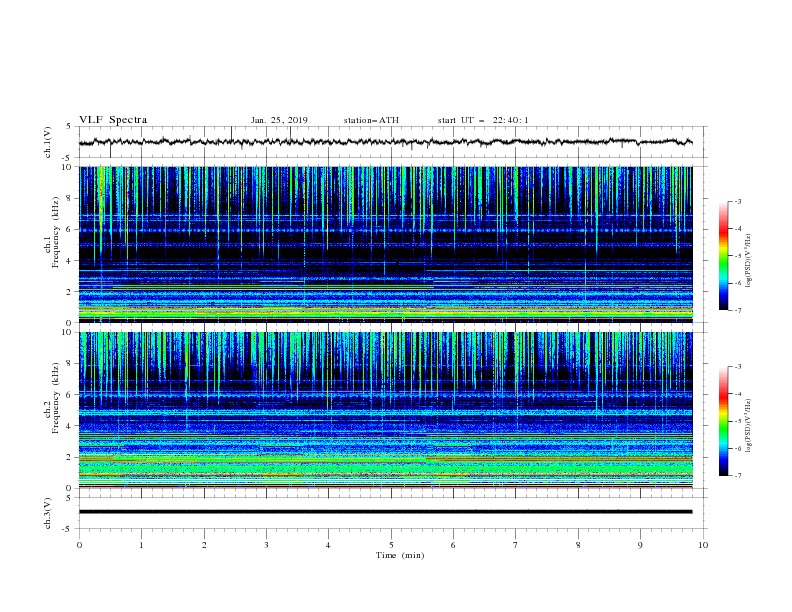Click the "5" tick on time axis
The height and width of the screenshot is (612, 792).
pyautogui.click(x=391, y=545)
